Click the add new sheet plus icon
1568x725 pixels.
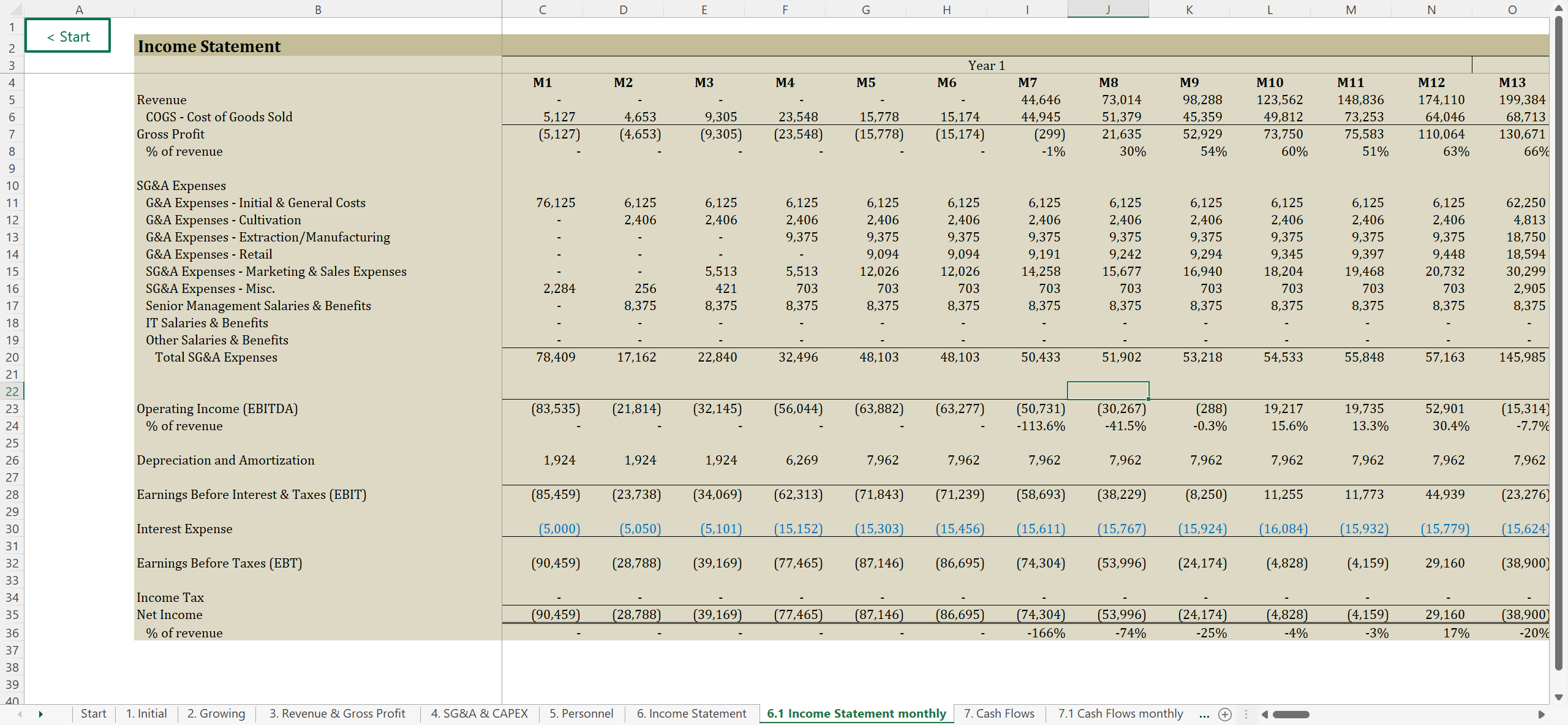(1225, 714)
